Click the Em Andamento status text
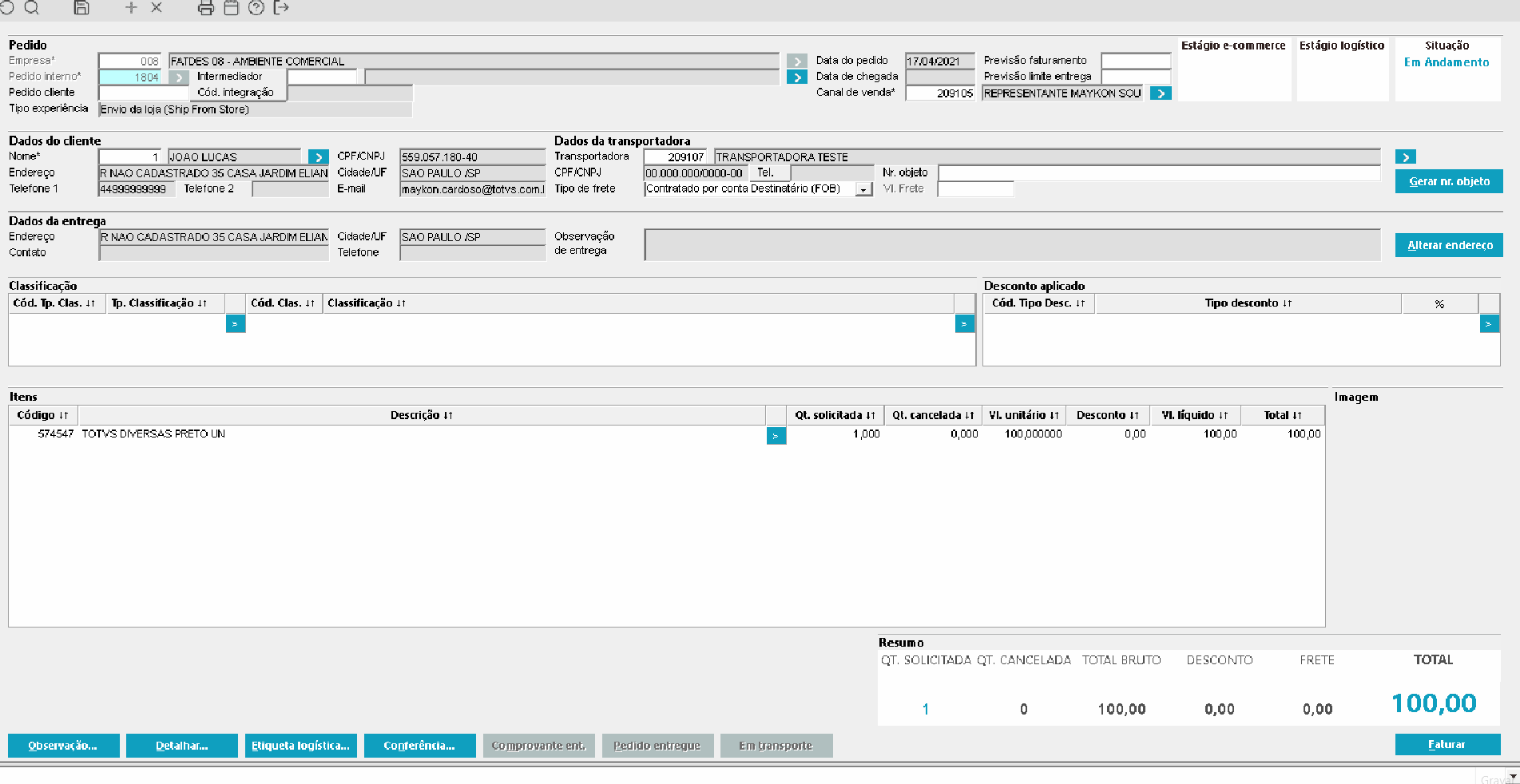1520x784 pixels. [x=1447, y=62]
